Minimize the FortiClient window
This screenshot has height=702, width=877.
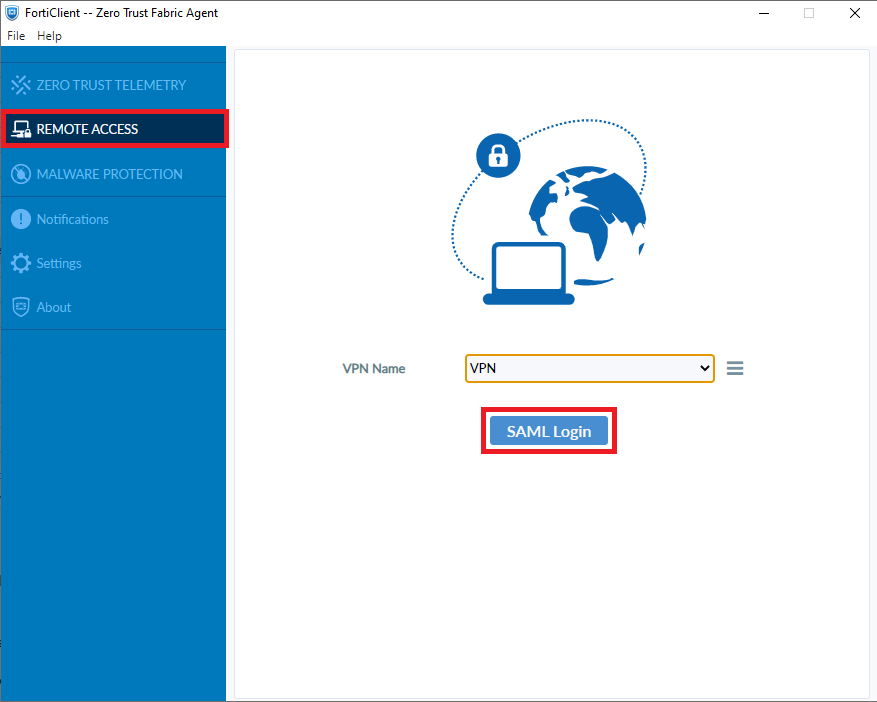pyautogui.click(x=764, y=13)
